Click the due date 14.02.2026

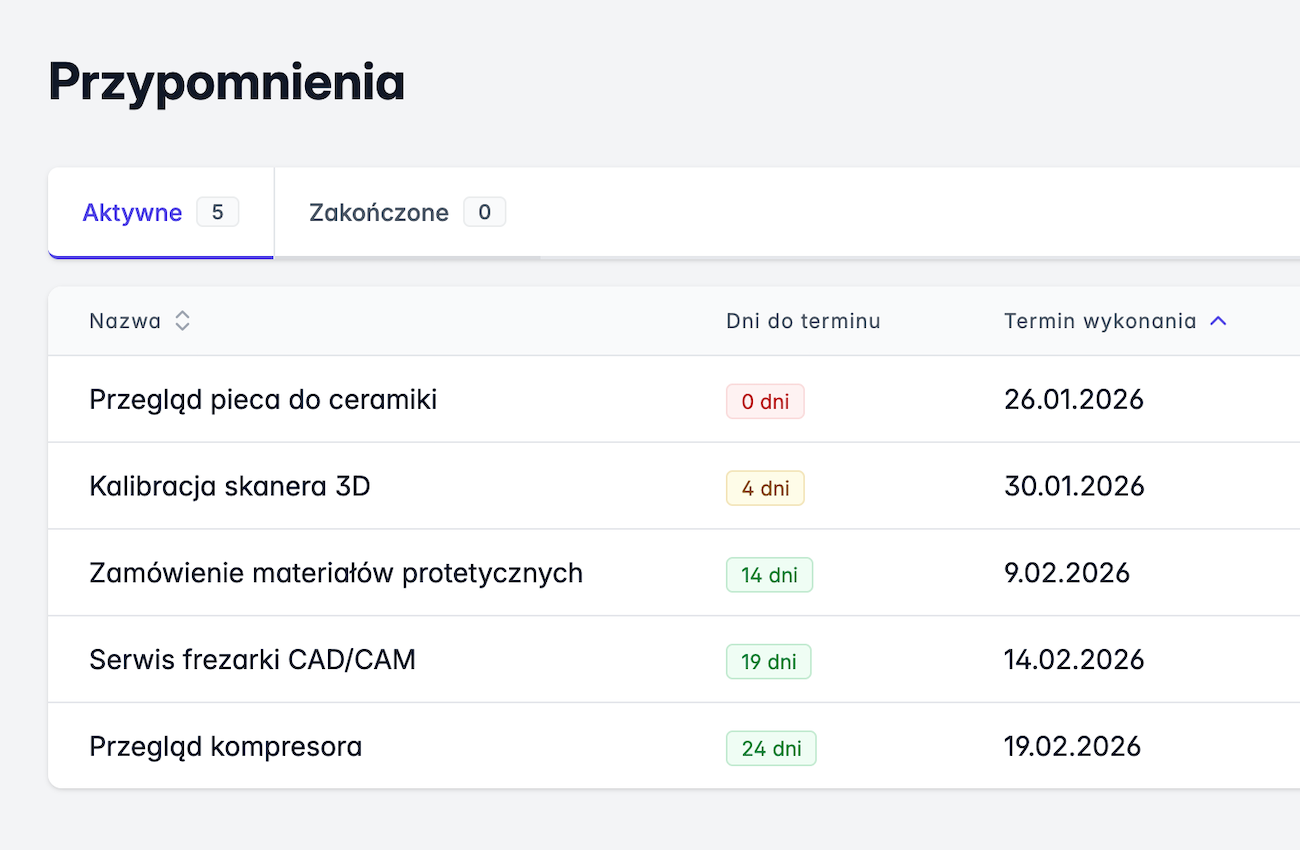pyautogui.click(x=1073, y=661)
